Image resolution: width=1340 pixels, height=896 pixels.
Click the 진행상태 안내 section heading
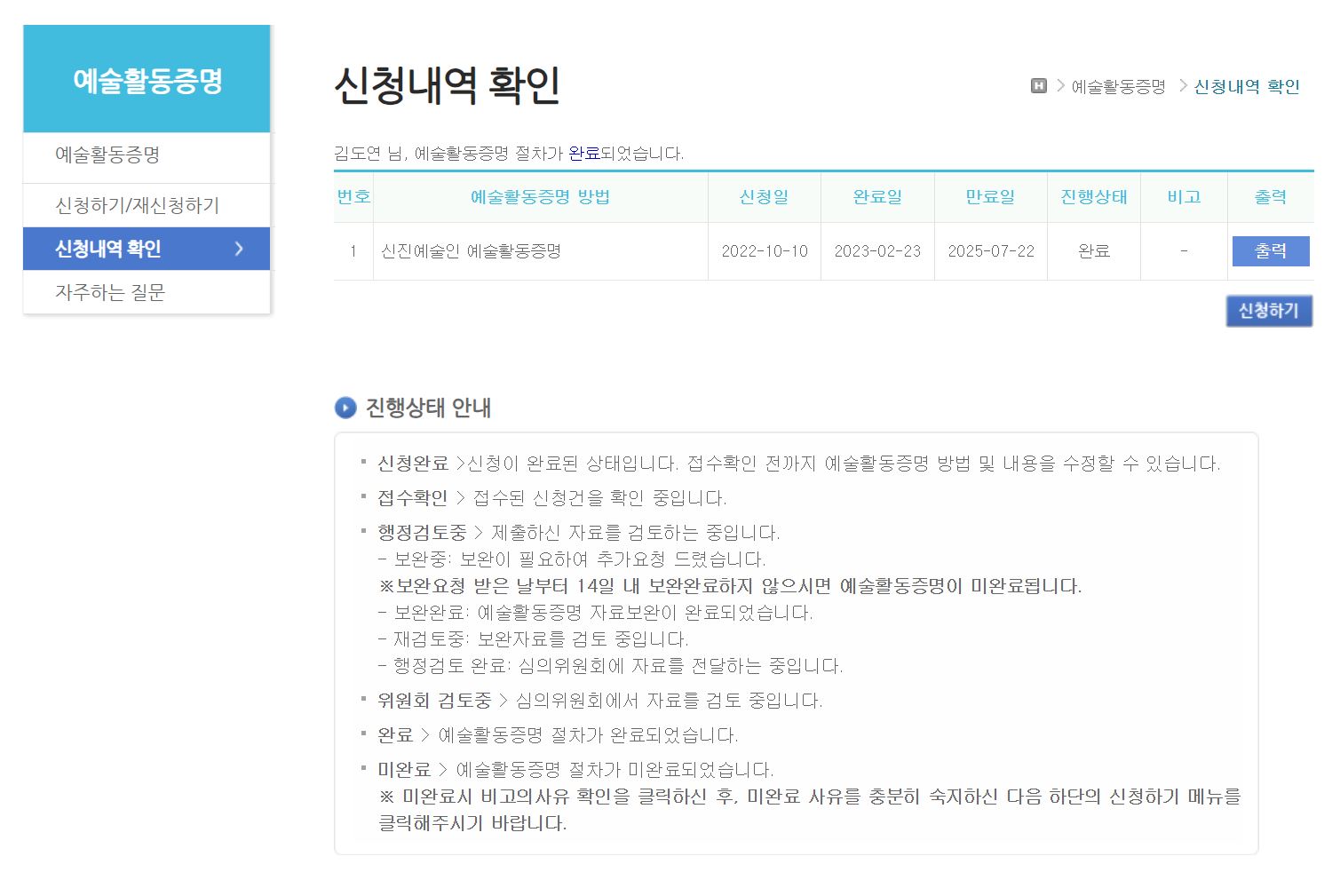click(x=428, y=408)
